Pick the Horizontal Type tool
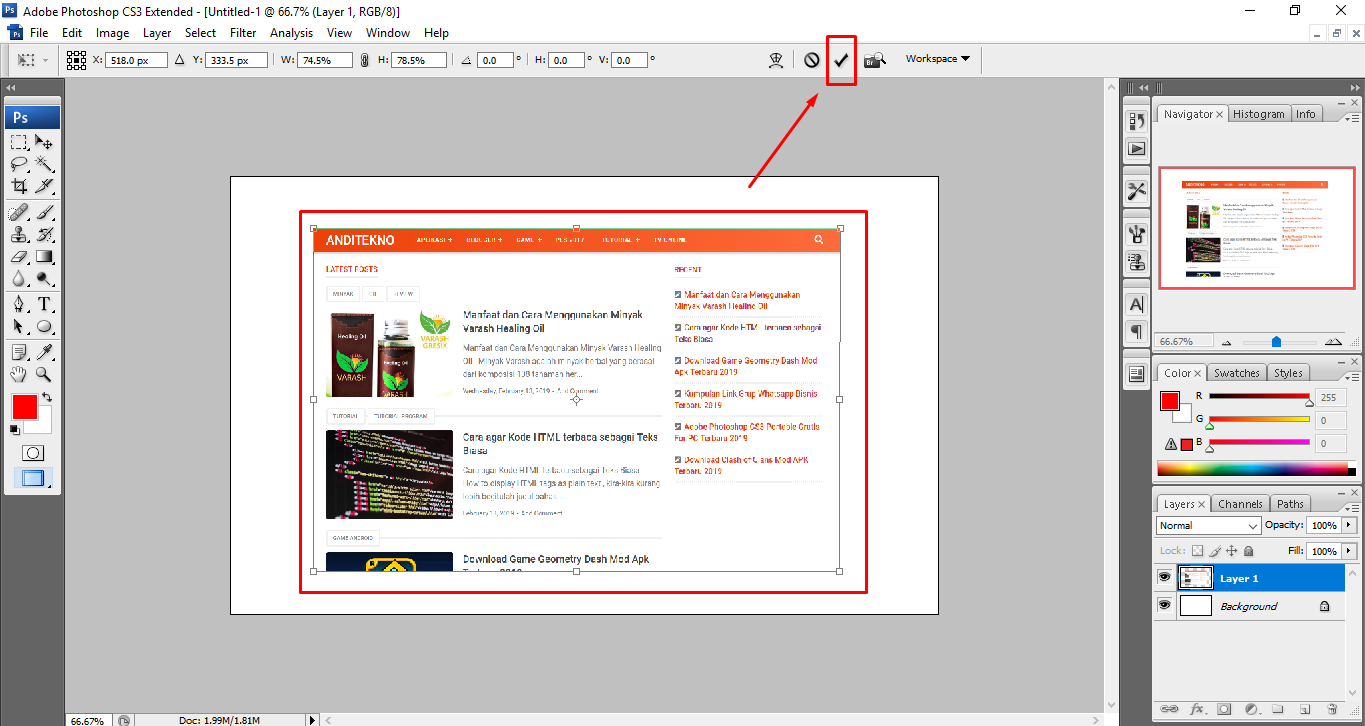 click(x=45, y=304)
